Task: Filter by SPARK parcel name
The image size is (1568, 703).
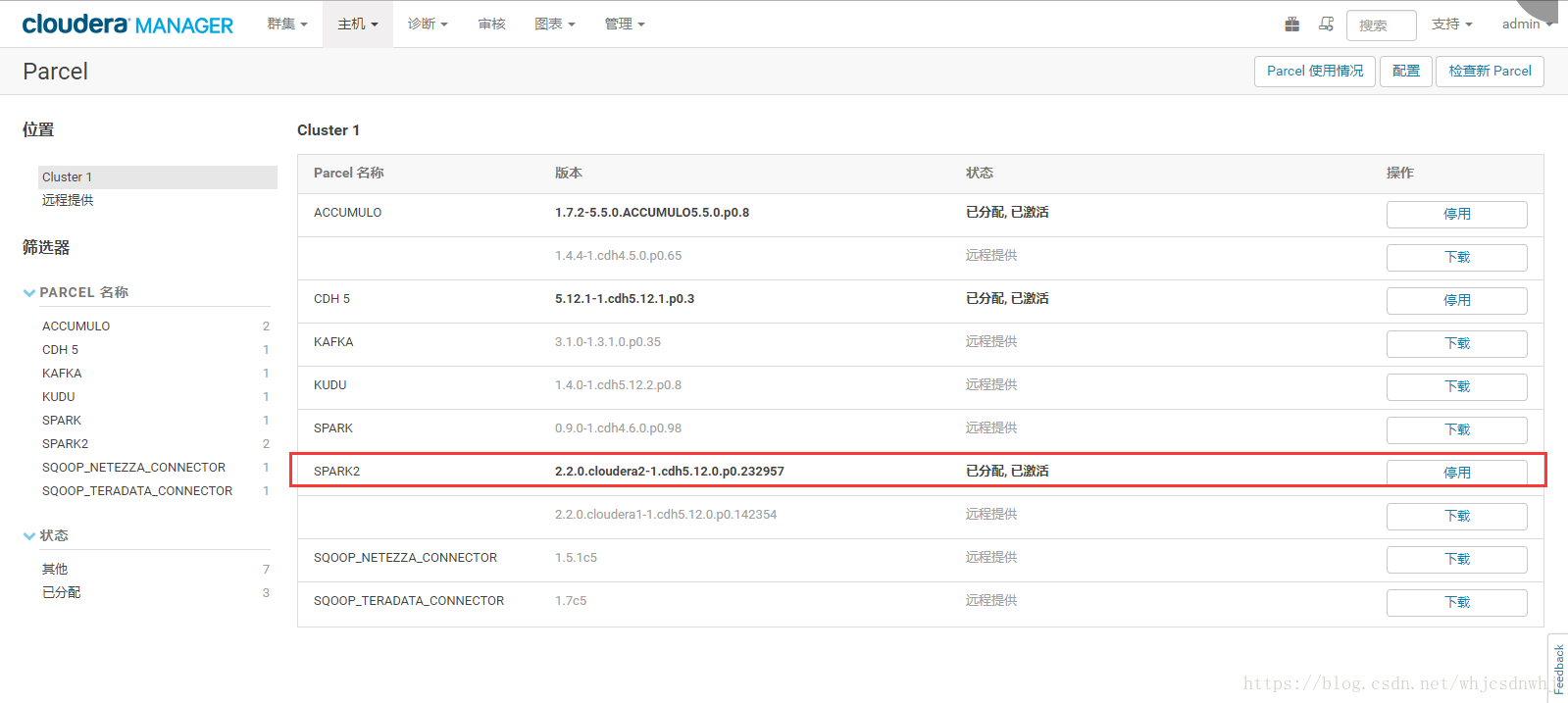Action: pyautogui.click(x=62, y=421)
